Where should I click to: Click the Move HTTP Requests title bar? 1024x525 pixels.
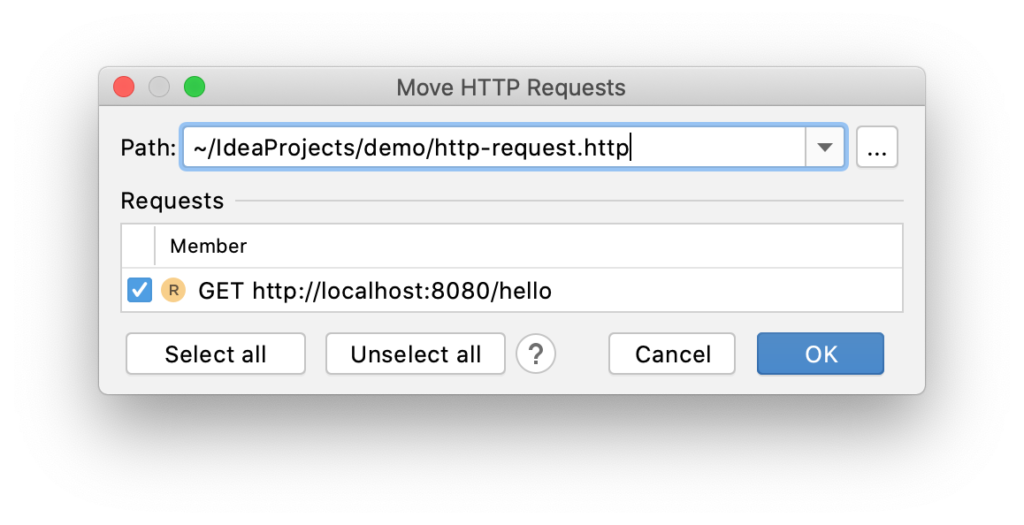point(511,87)
